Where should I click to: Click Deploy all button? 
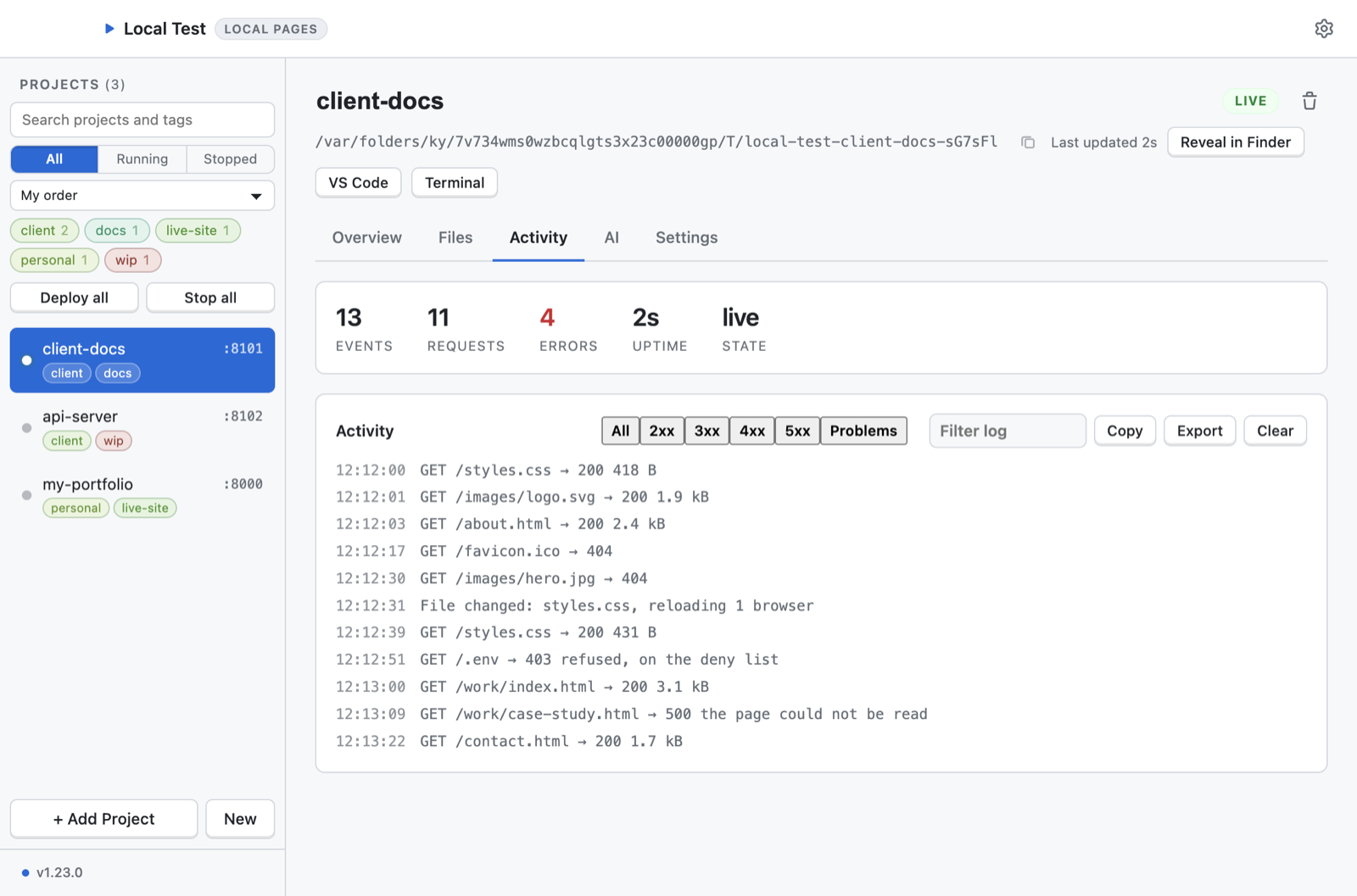(75, 298)
